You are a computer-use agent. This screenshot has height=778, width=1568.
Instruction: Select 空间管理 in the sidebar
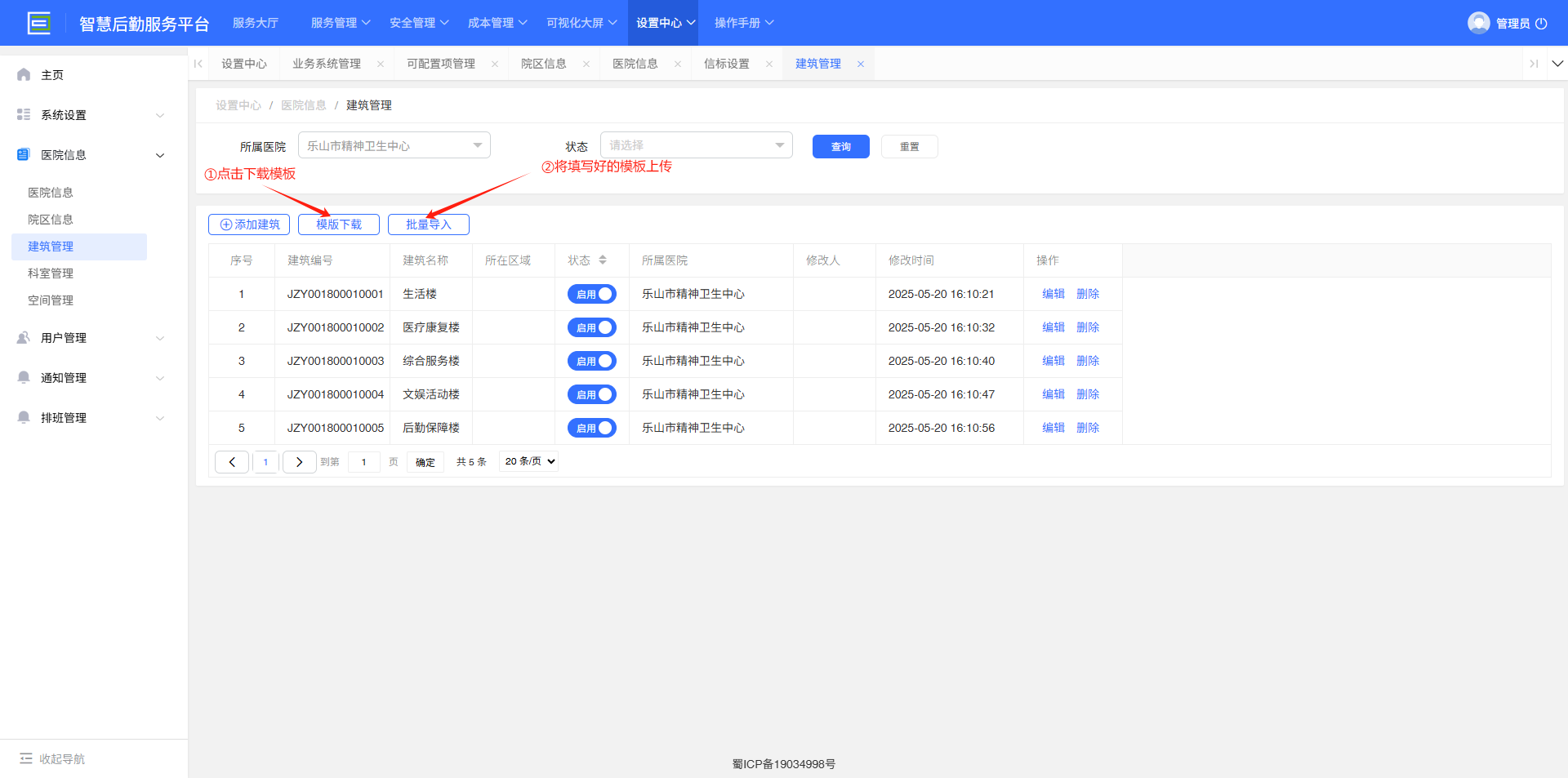coord(51,300)
